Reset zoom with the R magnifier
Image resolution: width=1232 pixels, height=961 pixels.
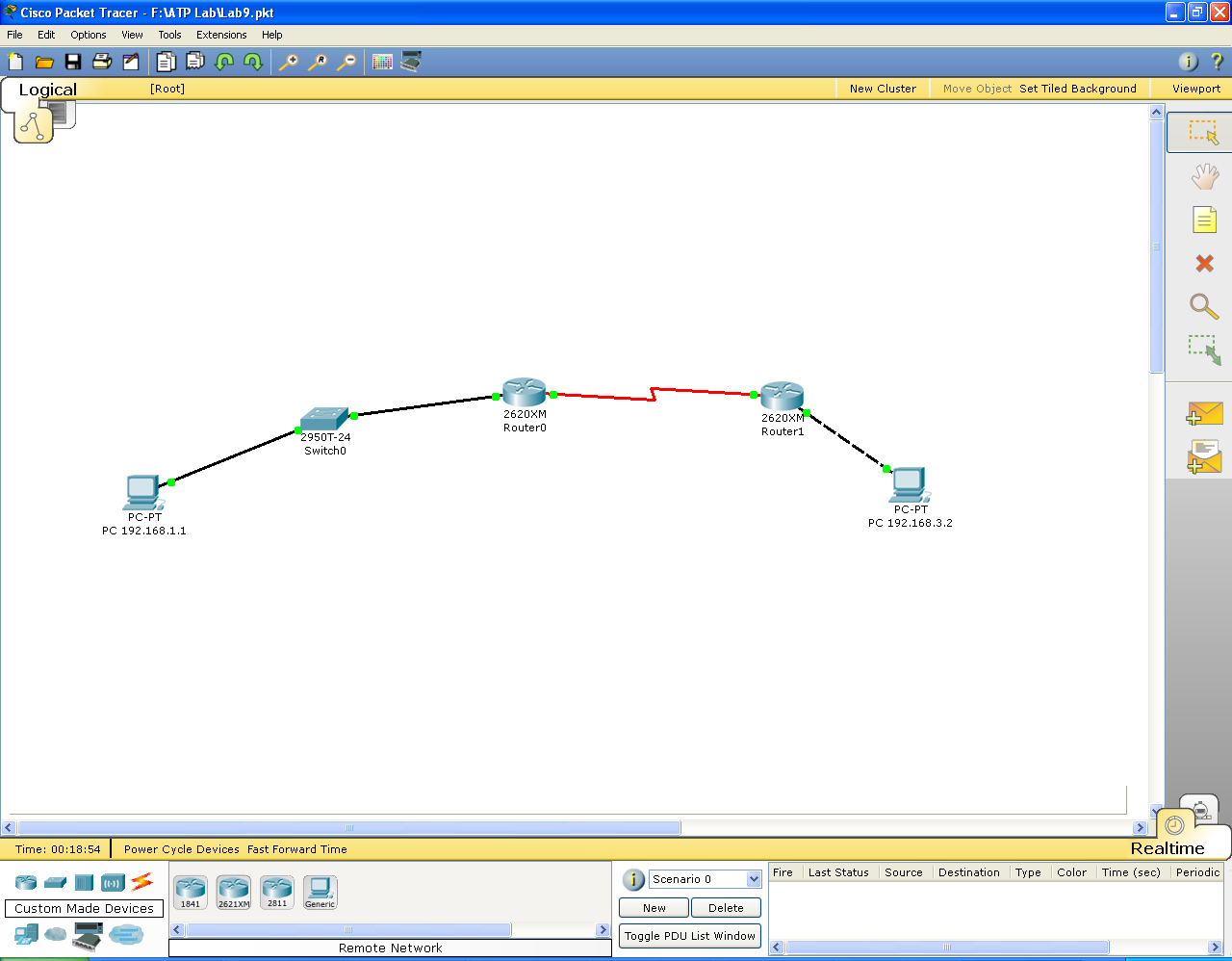(x=317, y=62)
